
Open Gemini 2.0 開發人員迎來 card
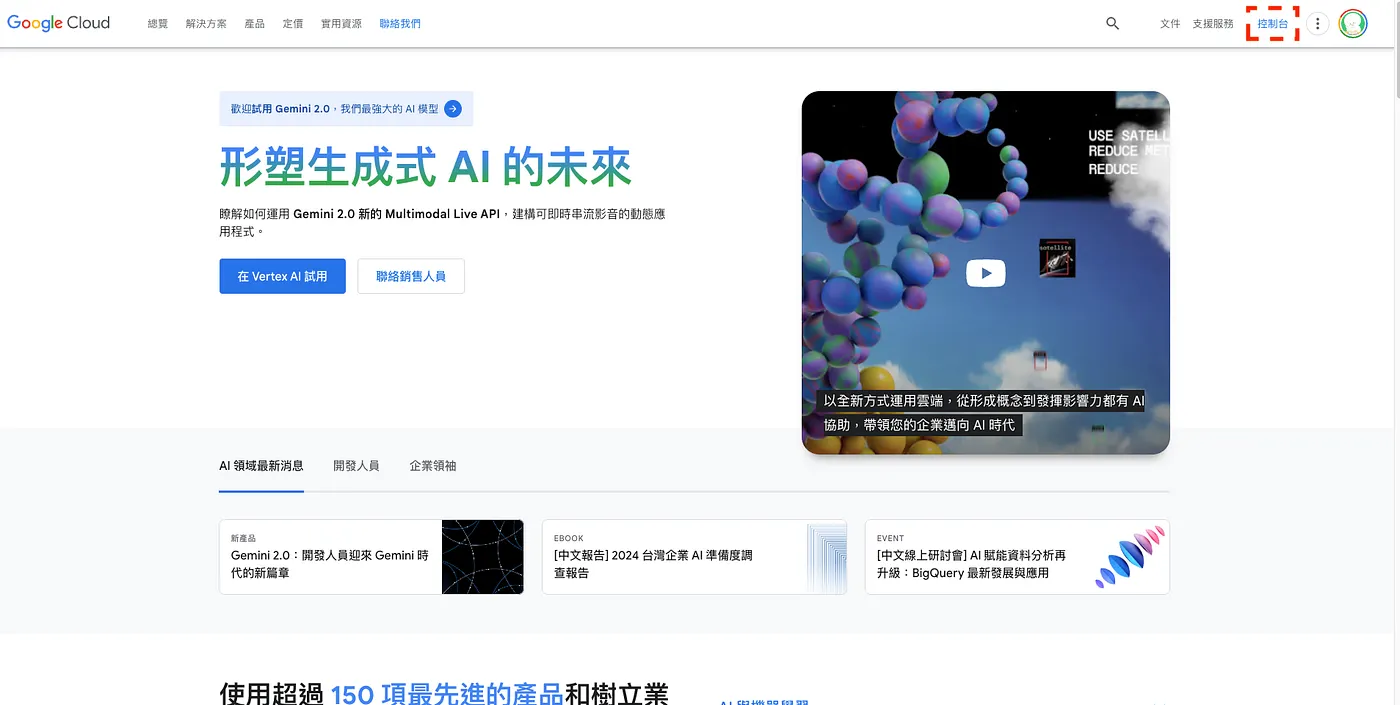tap(371, 557)
